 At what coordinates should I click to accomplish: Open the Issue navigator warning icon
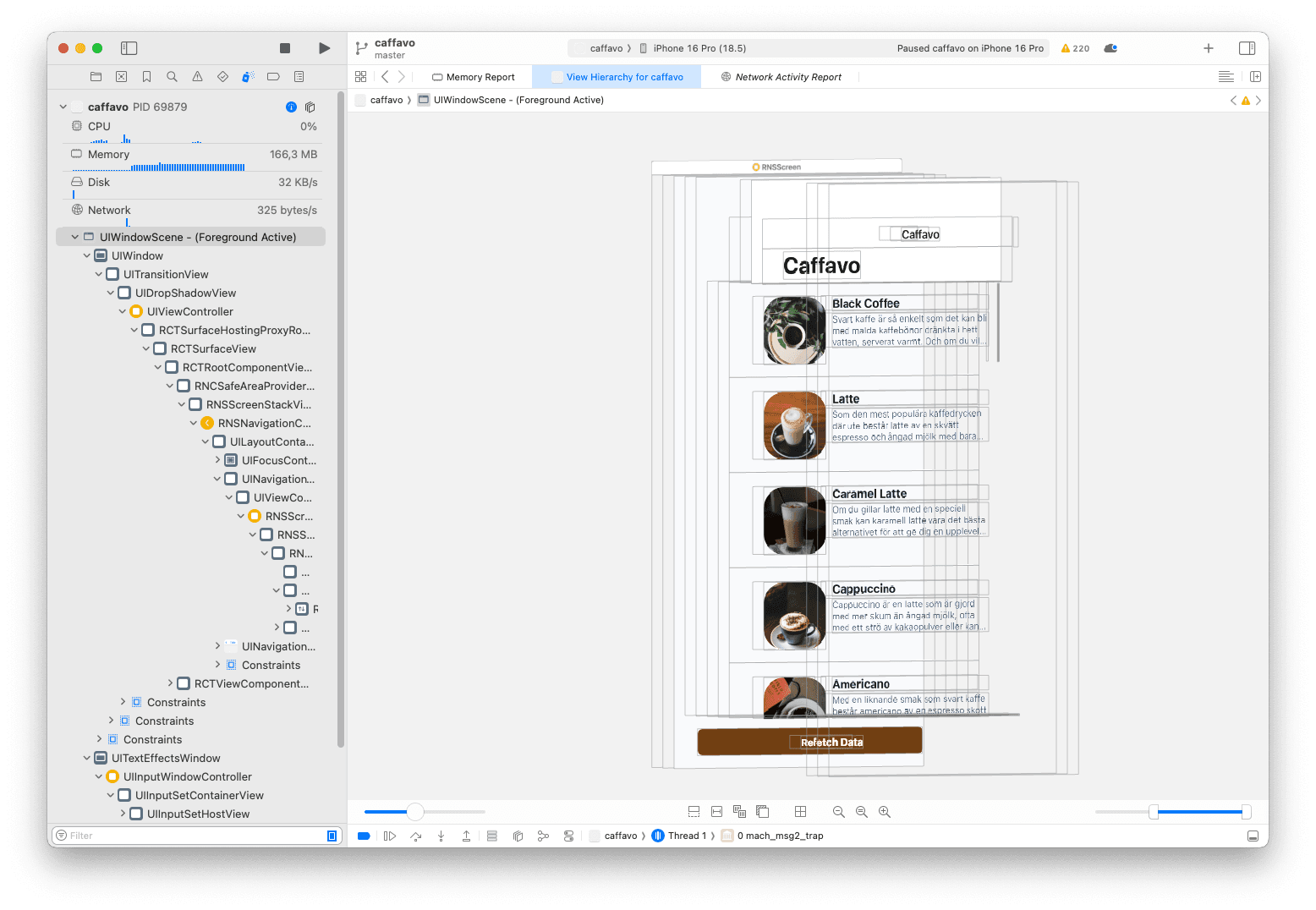pos(197,77)
